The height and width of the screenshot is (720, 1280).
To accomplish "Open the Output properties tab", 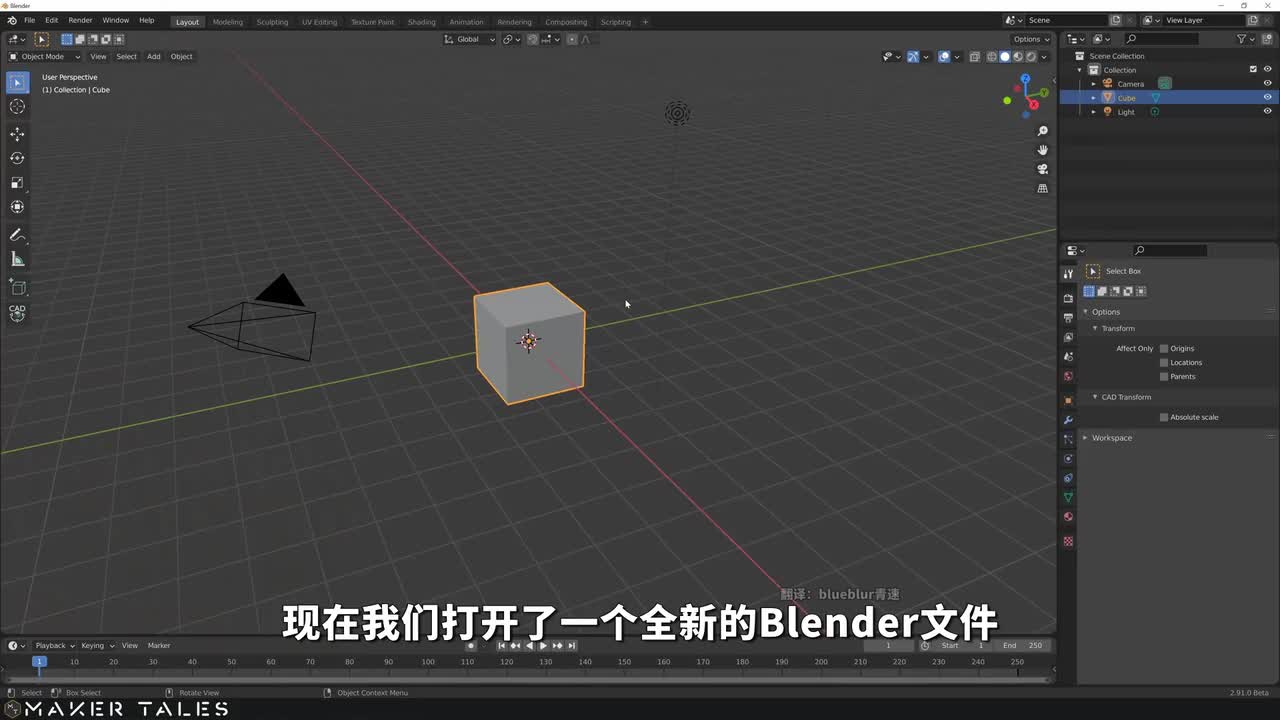I will [1068, 317].
